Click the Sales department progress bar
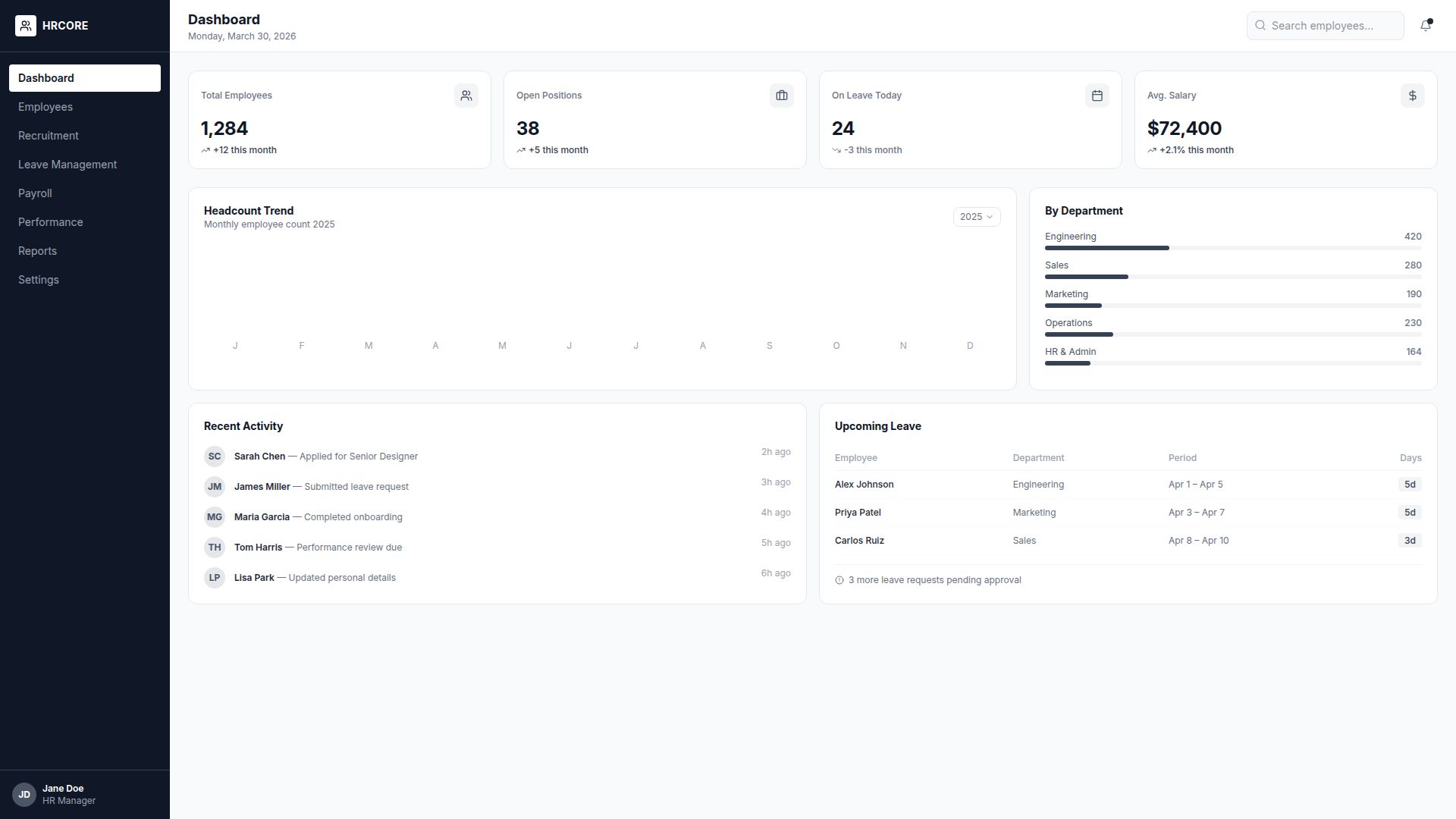 pos(1233,277)
